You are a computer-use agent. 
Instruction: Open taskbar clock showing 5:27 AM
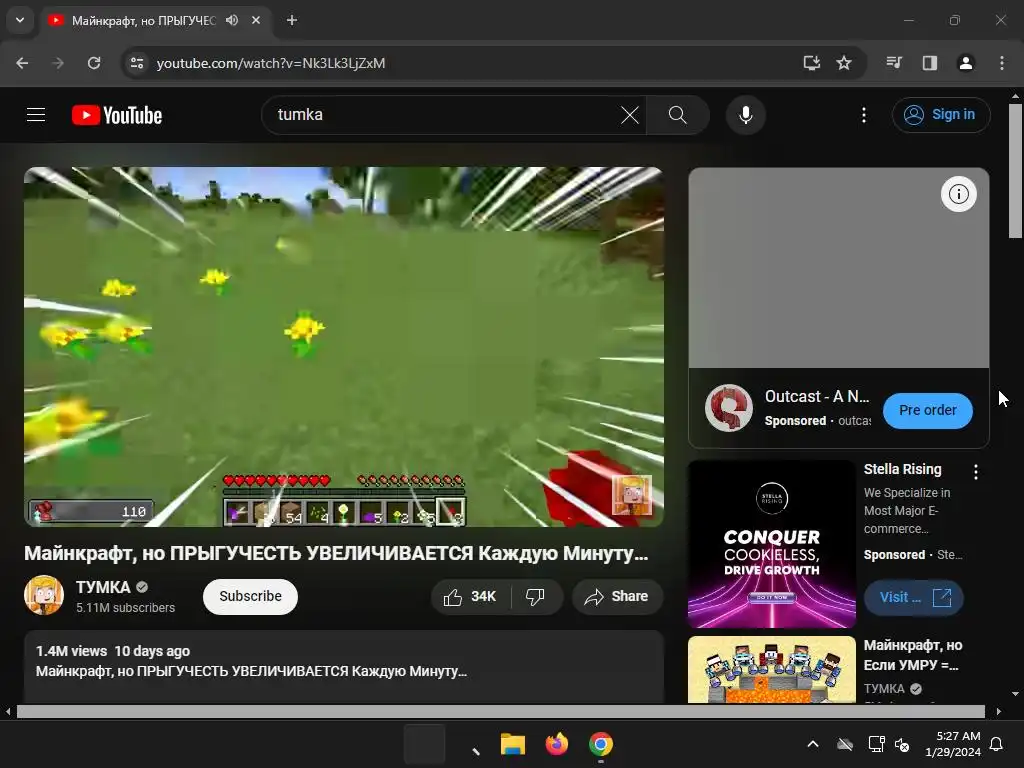[953, 744]
